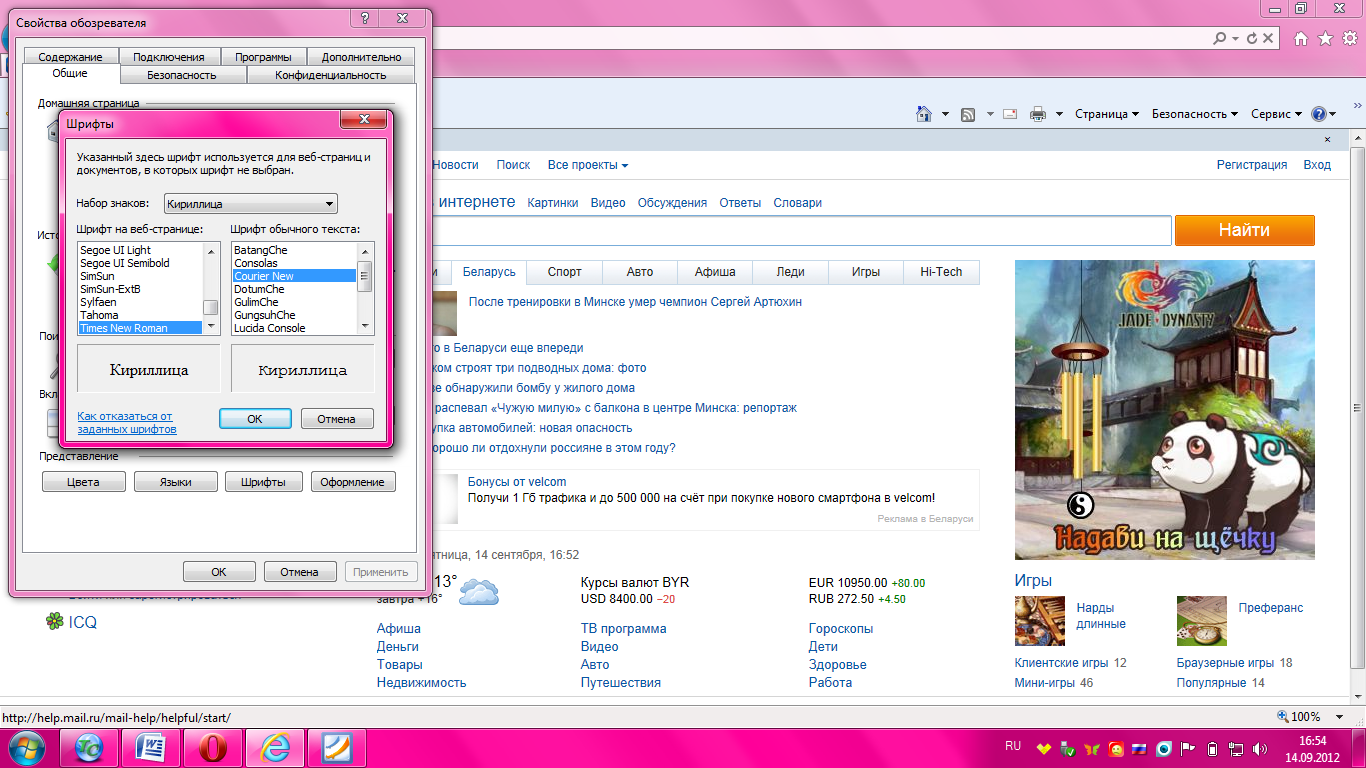Switch to the Конфиденциальность tab
Viewport: 1366px width, 768px height.
[x=331, y=75]
